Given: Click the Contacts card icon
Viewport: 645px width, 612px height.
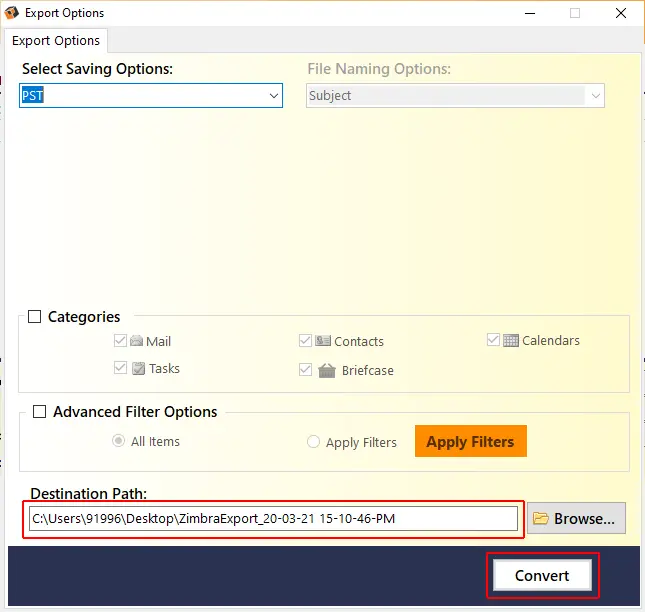Looking at the screenshot, I should coord(323,341).
